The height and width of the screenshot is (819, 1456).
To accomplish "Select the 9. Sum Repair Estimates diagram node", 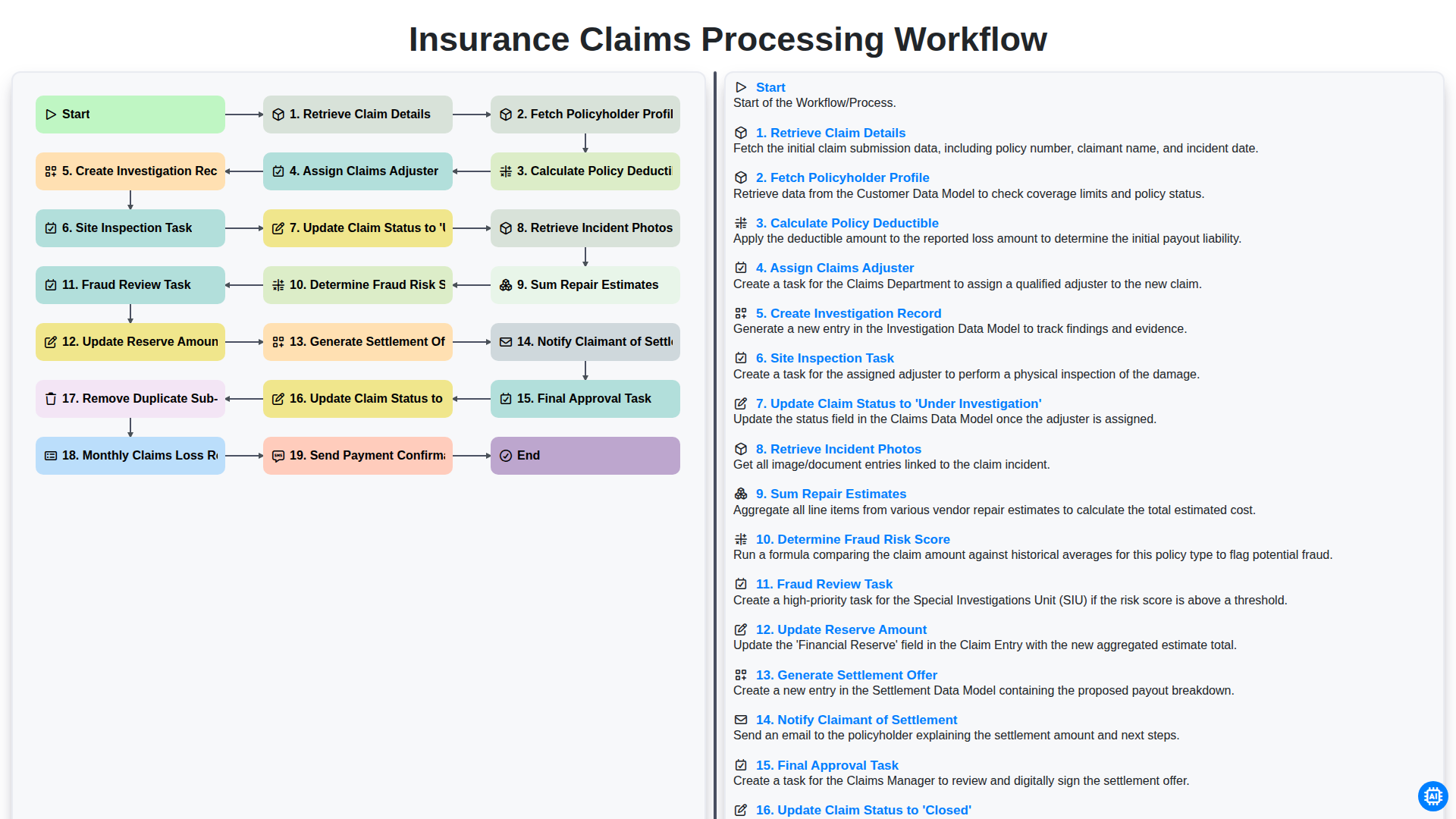I will 585,285.
